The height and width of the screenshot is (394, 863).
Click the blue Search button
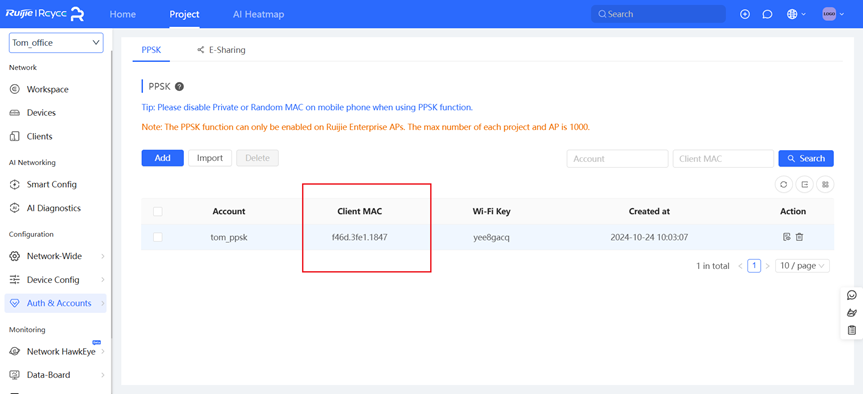806,158
